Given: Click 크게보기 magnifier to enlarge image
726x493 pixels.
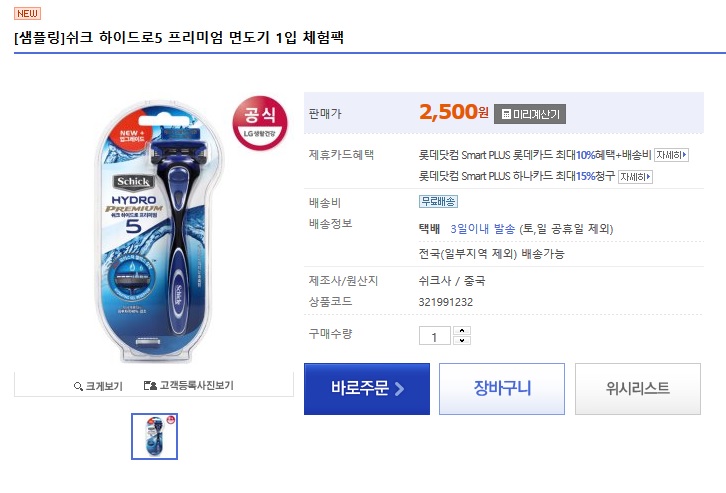Looking at the screenshot, I should tap(98, 385).
